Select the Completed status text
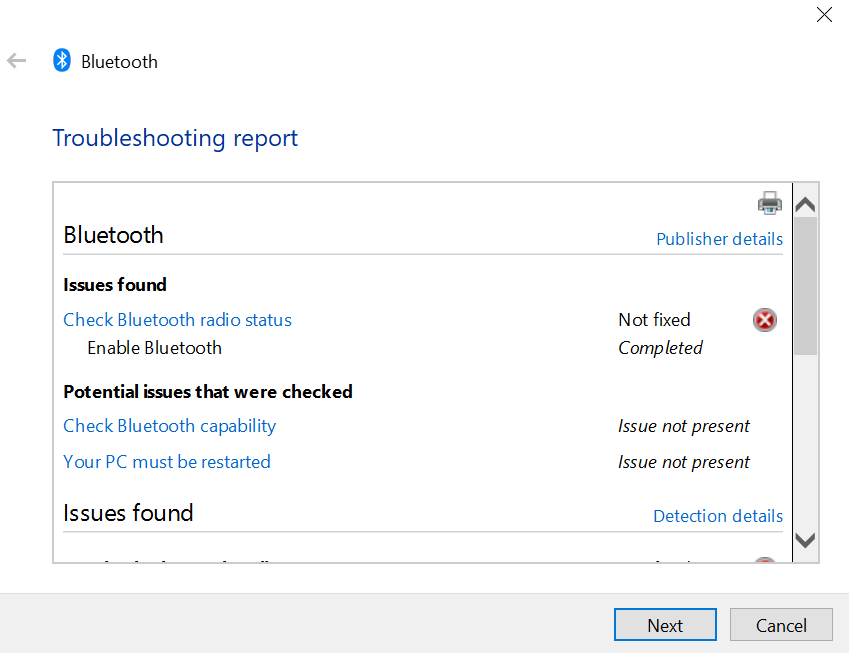 pyautogui.click(x=661, y=348)
